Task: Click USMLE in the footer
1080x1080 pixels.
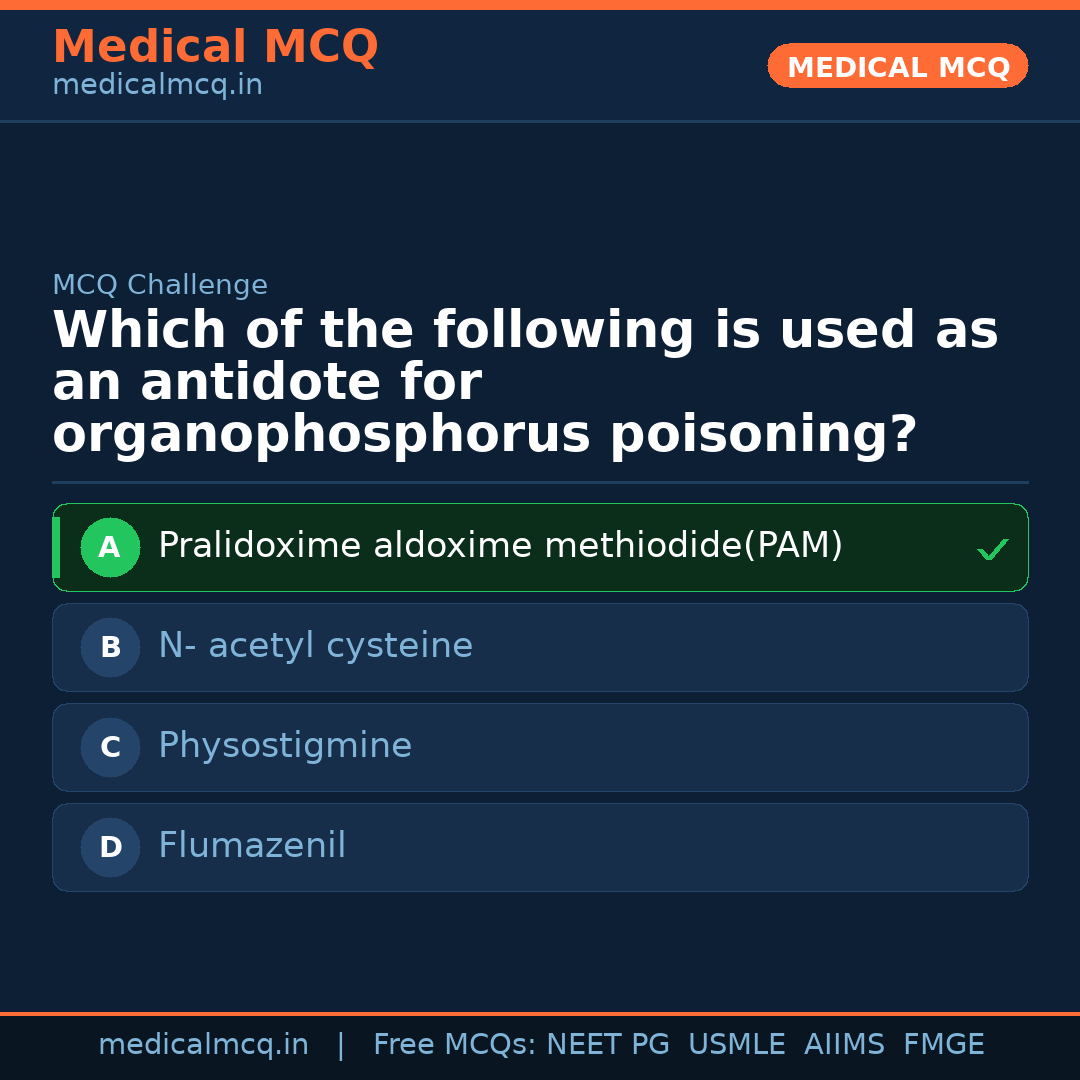Action: pyautogui.click(x=736, y=1045)
